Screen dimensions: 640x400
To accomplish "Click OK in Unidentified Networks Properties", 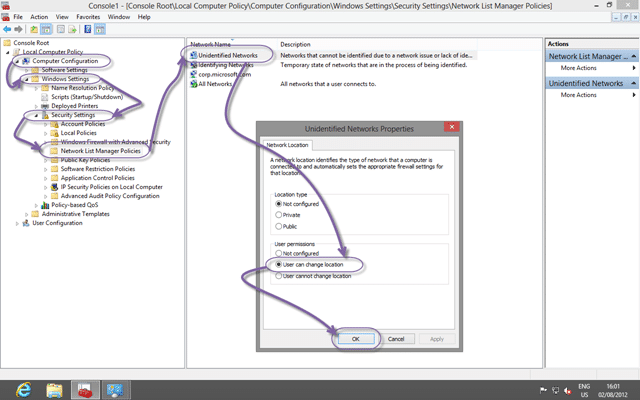I will tap(356, 339).
